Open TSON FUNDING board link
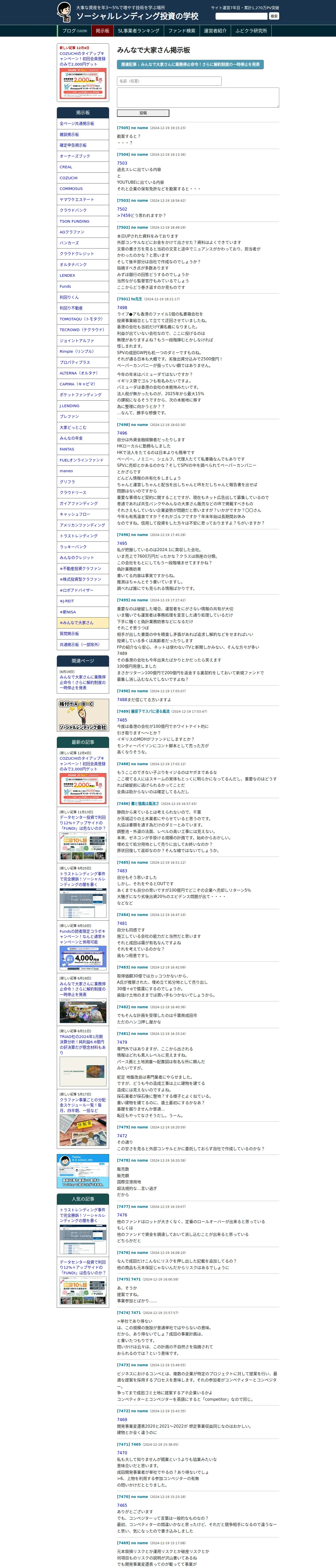 tap(83, 222)
